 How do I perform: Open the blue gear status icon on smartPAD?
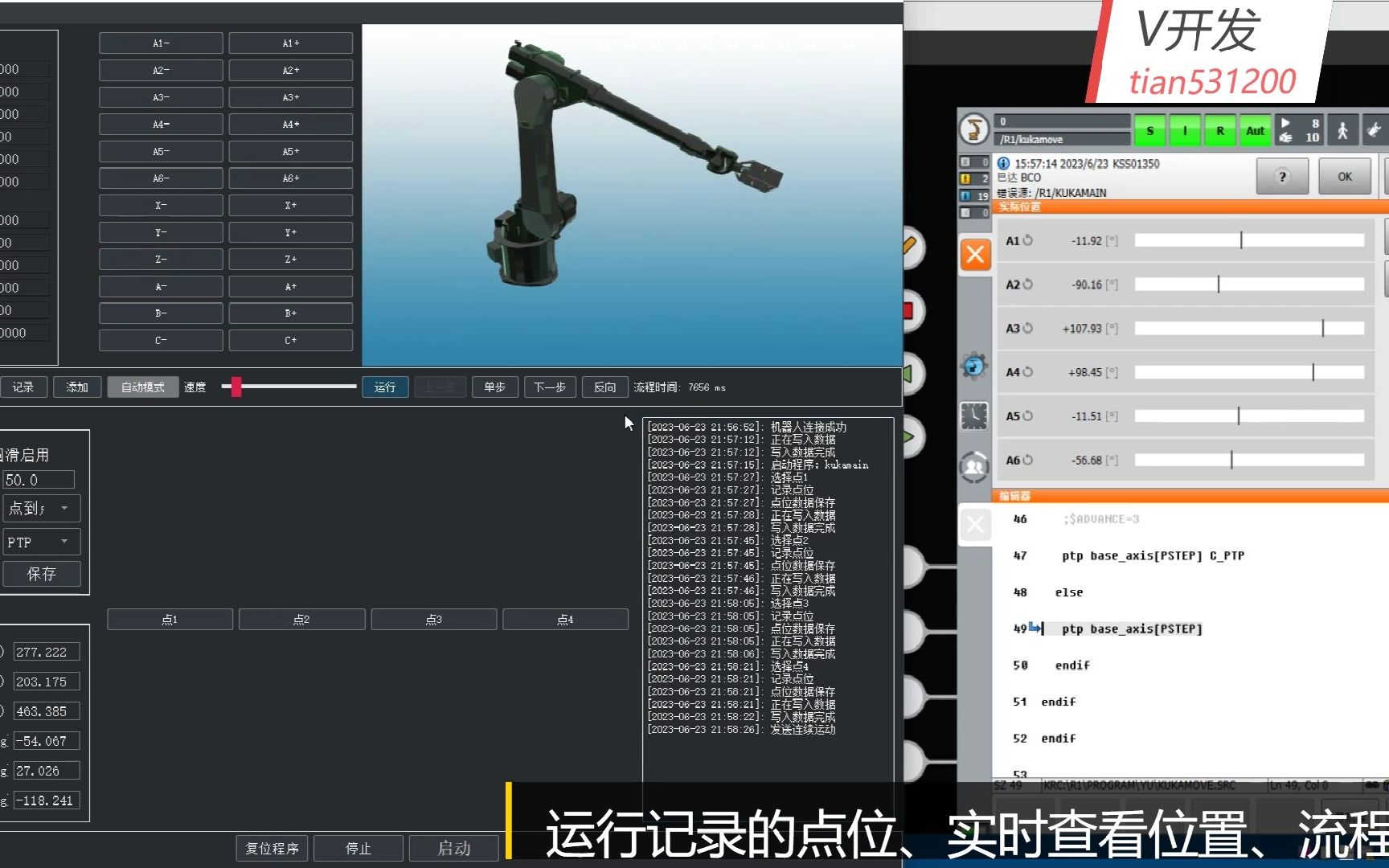[973, 366]
